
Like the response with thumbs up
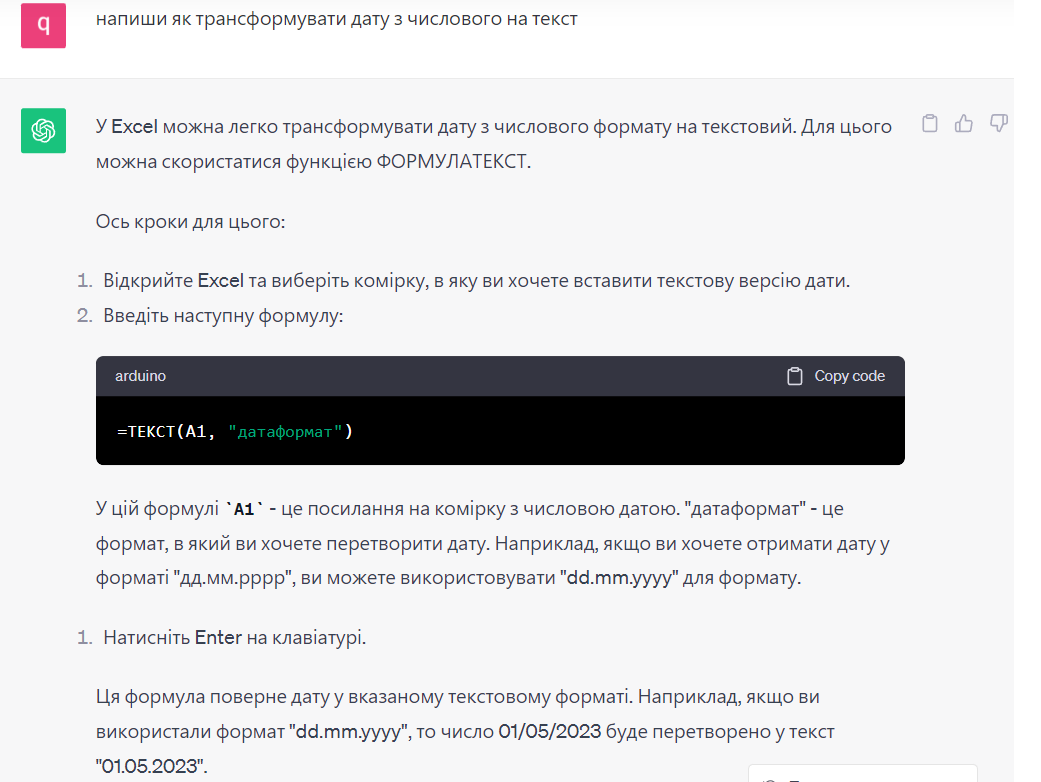(x=964, y=124)
